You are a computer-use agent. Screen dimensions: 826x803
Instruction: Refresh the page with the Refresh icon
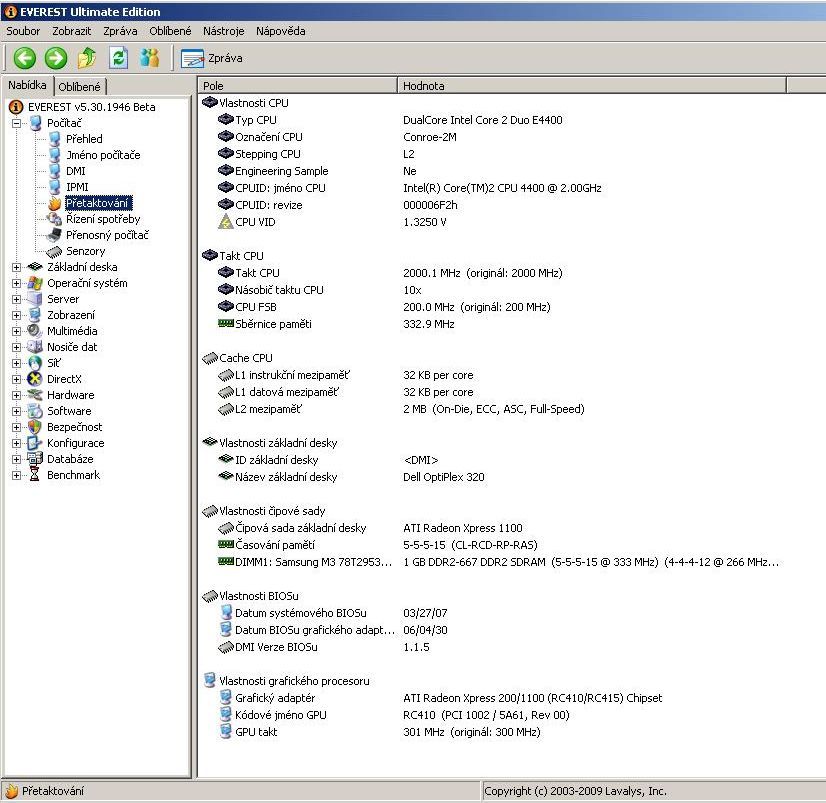118,58
